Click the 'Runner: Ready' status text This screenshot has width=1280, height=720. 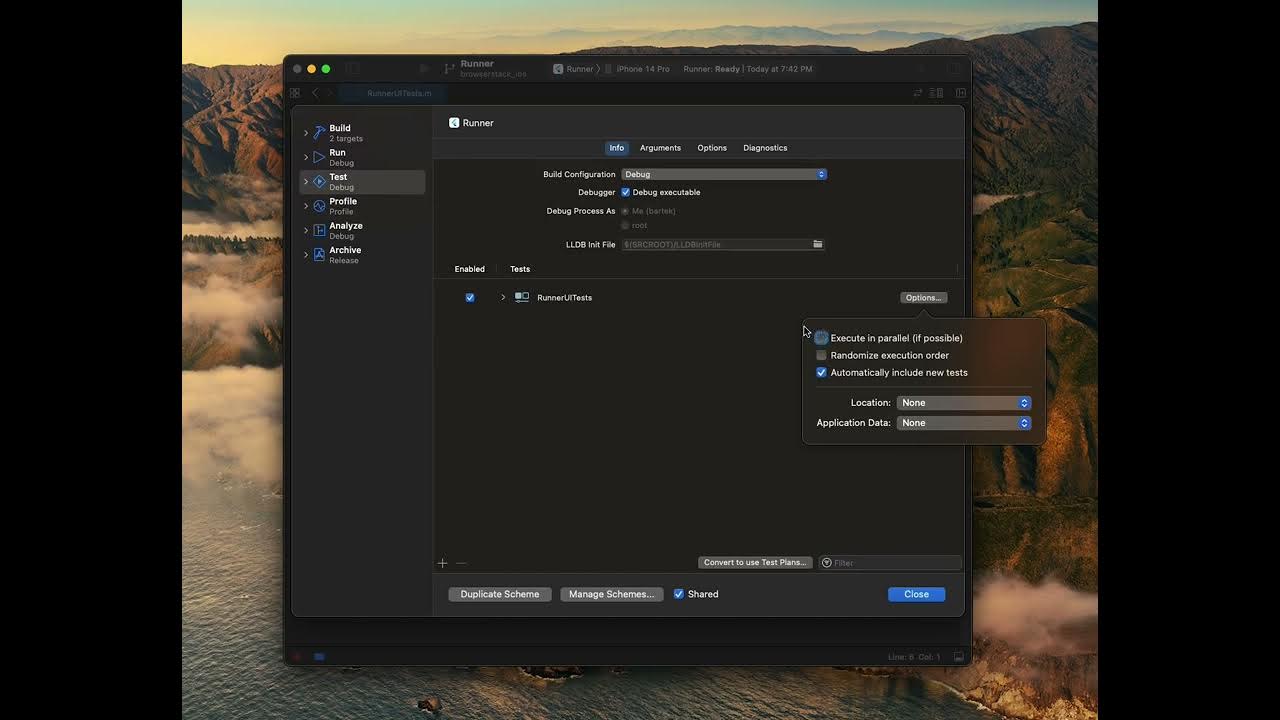click(712, 69)
